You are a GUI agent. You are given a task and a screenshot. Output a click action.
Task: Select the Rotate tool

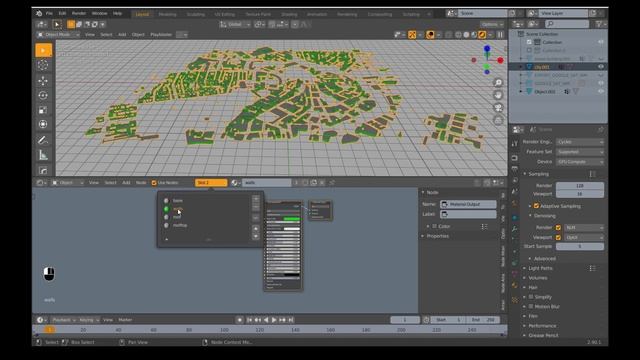43,95
